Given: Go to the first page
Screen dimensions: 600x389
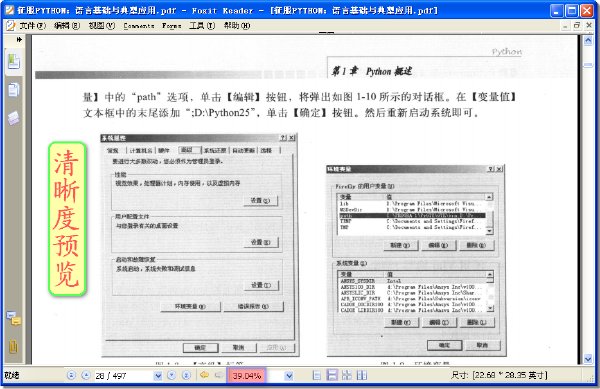Looking at the screenshot, I should tap(71, 375).
